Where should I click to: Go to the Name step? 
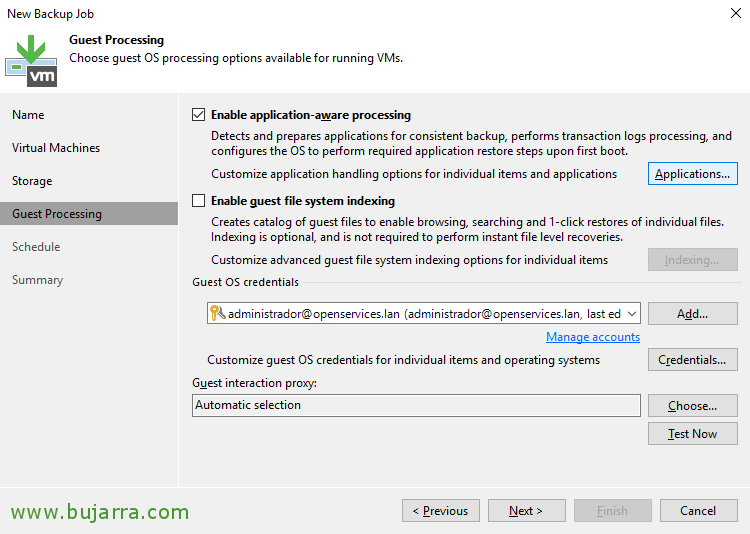pos(28,115)
